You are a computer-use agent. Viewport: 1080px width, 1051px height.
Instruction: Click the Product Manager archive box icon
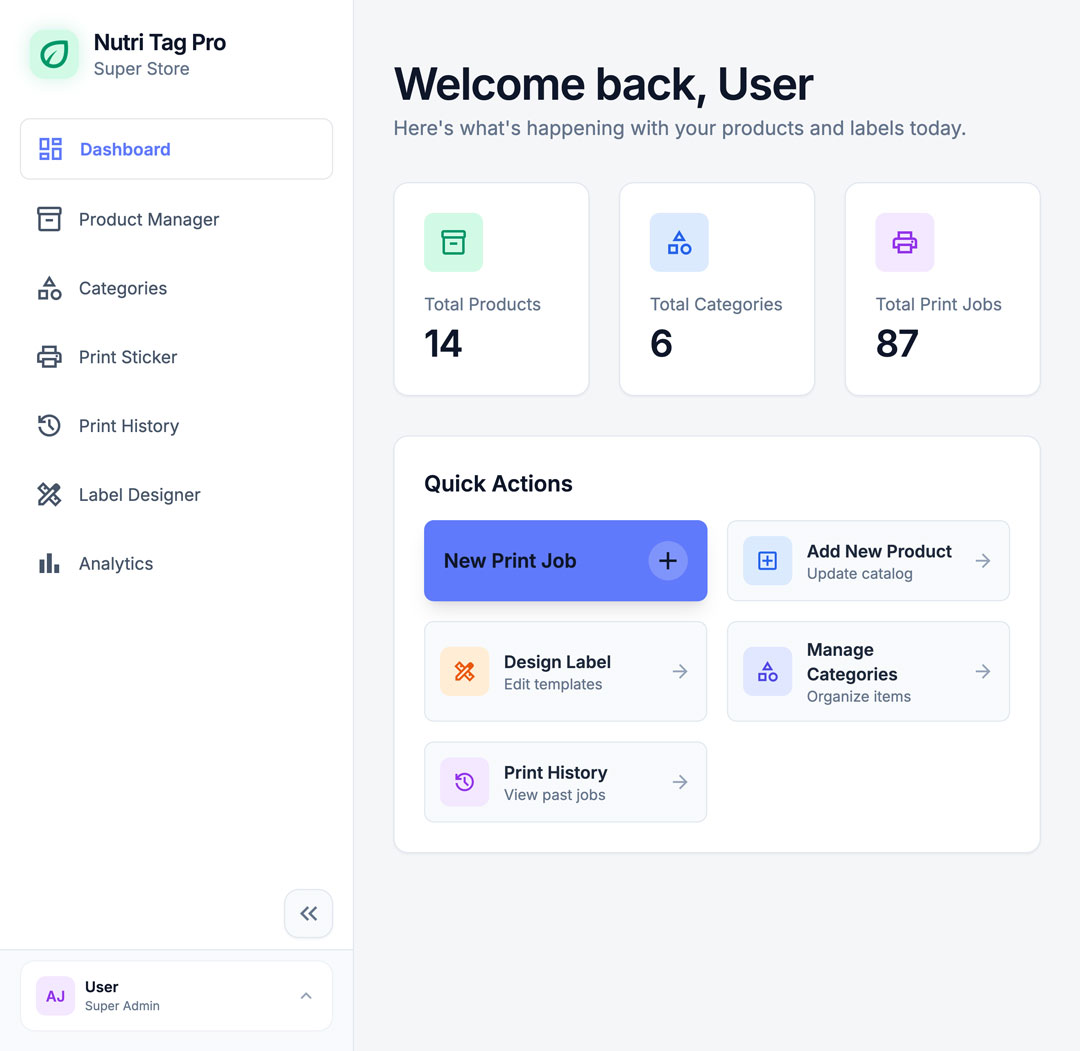pos(49,219)
